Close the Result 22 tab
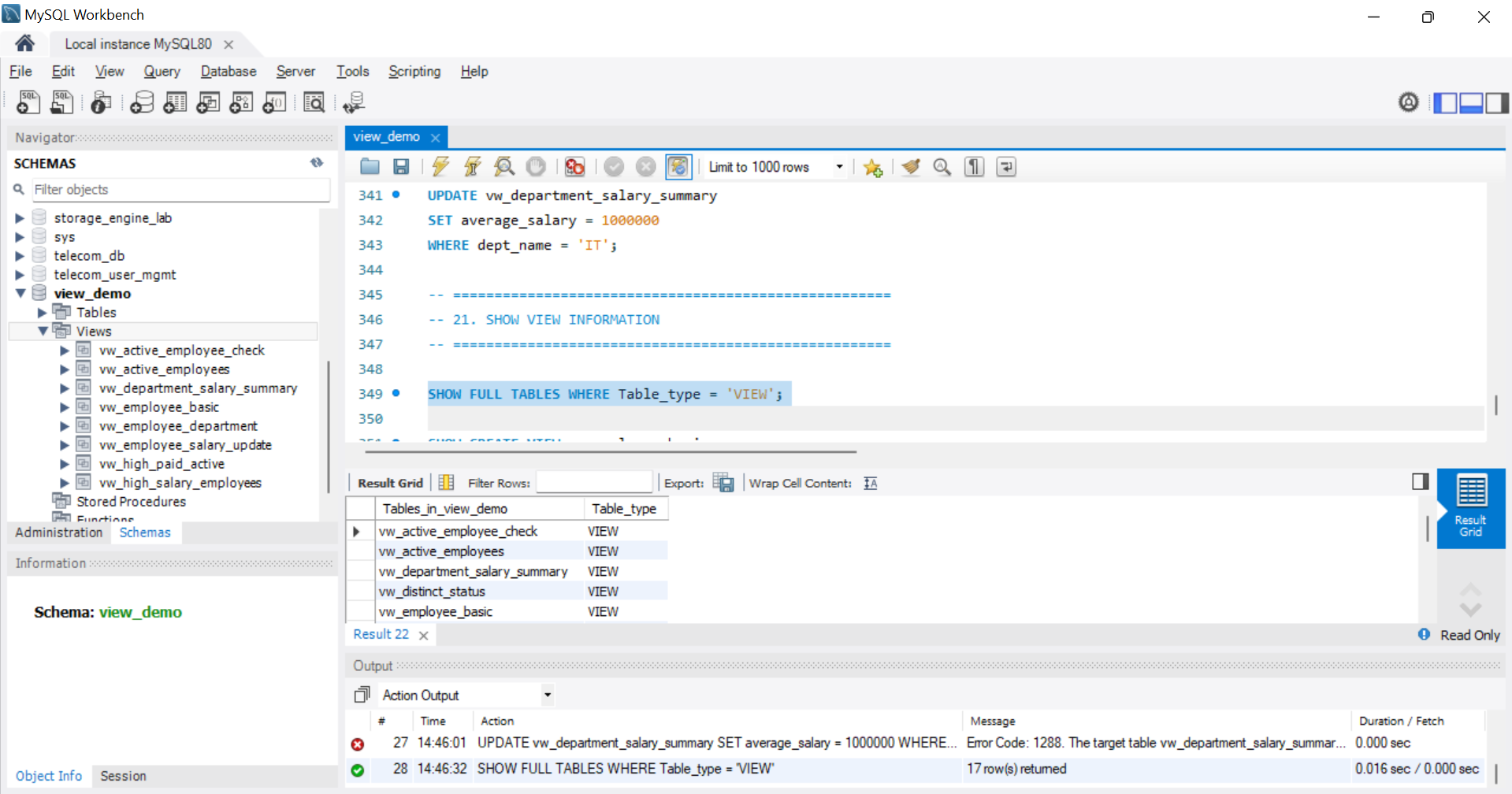The width and height of the screenshot is (1512, 794). click(424, 635)
